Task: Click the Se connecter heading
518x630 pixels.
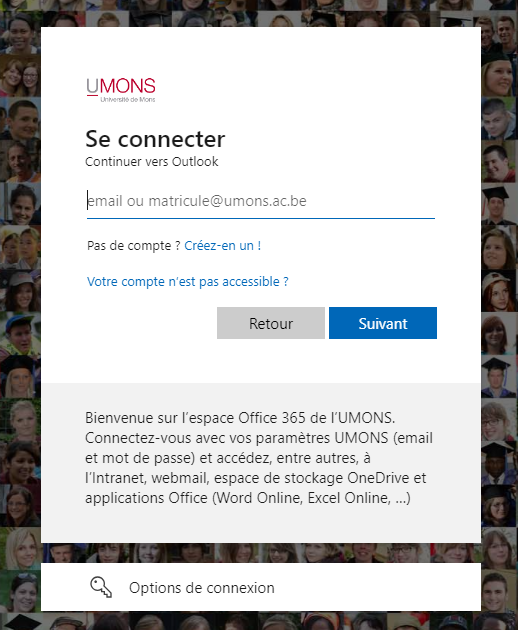Action: click(155, 139)
